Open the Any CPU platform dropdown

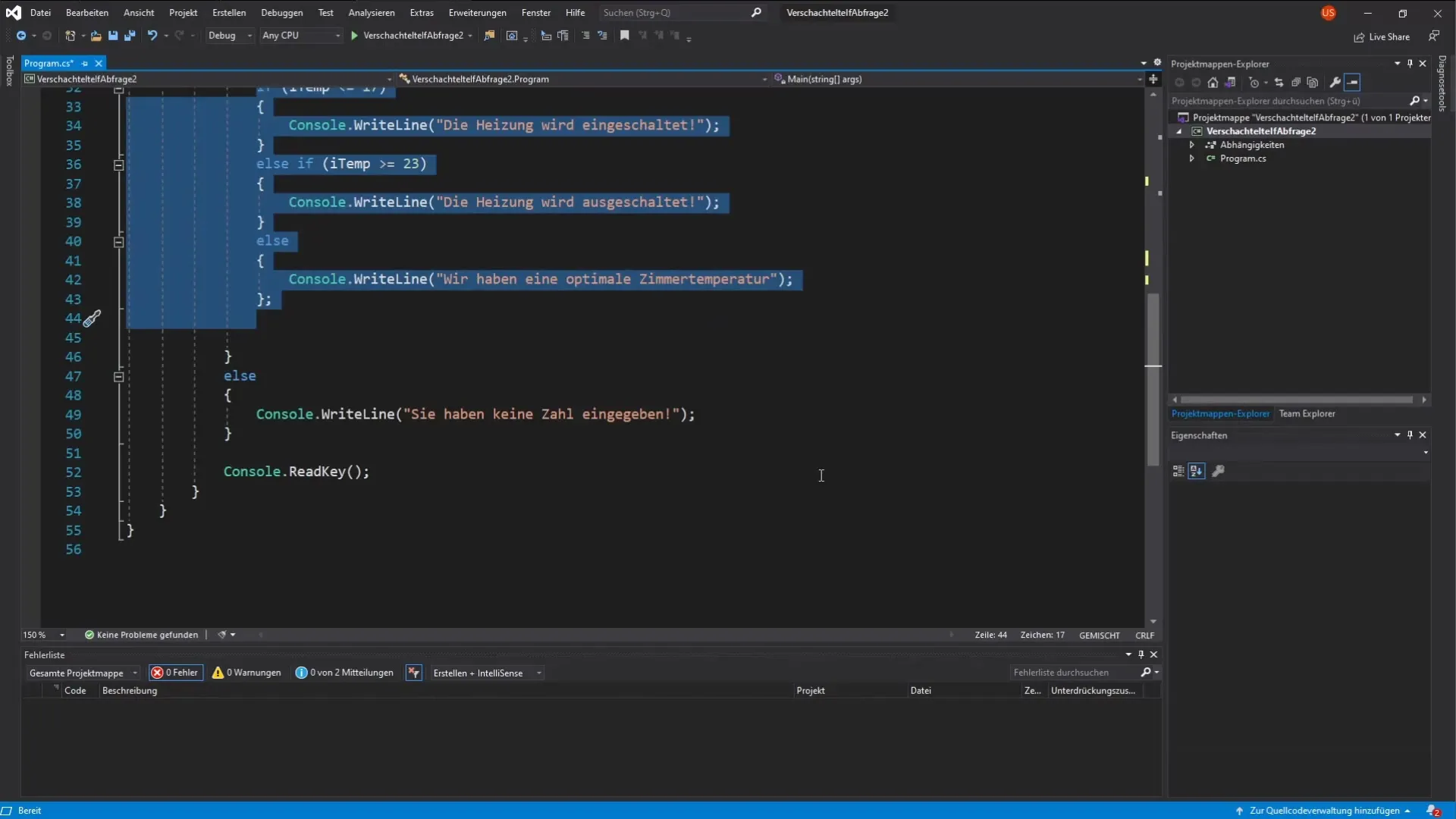click(301, 36)
